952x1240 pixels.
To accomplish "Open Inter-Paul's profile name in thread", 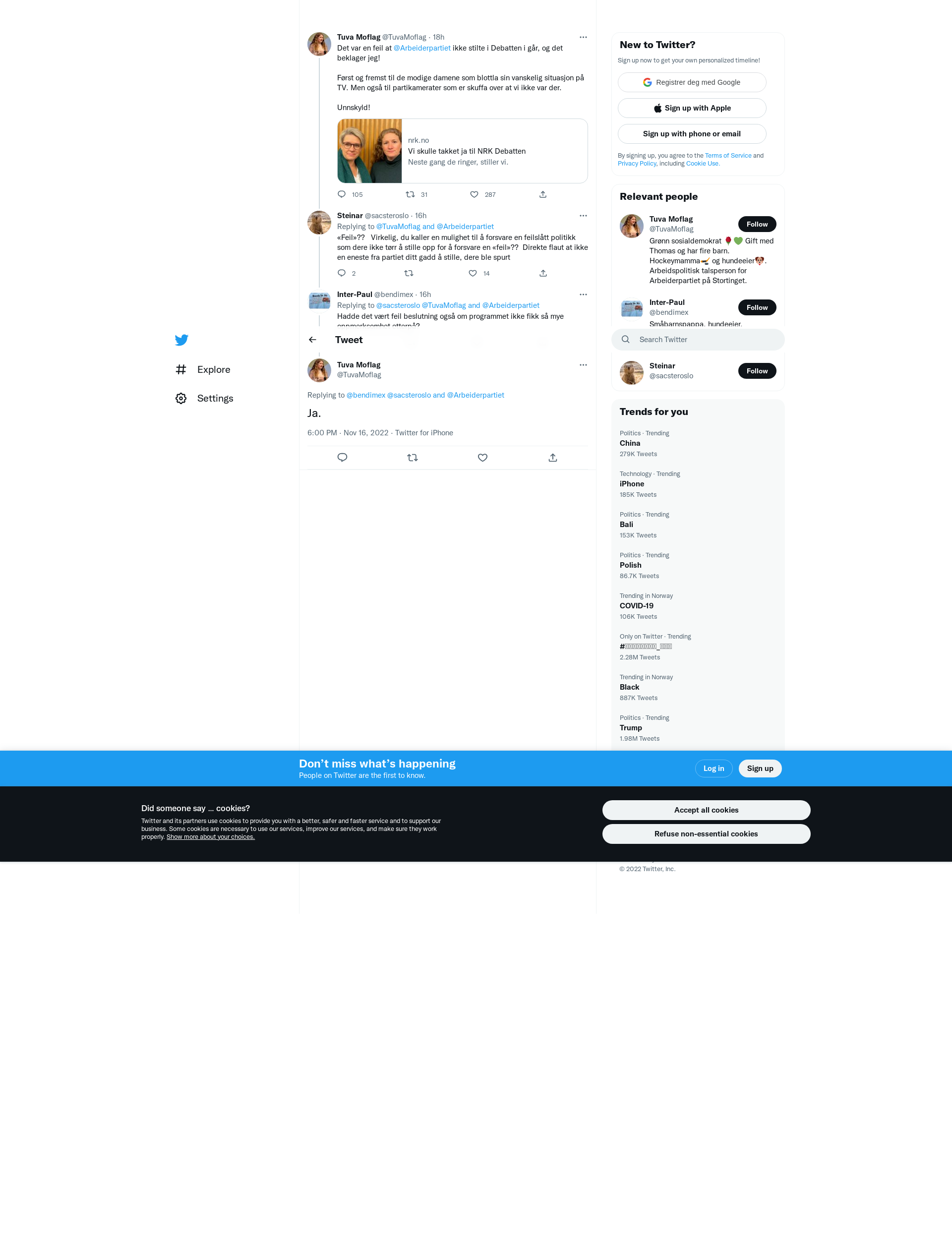I will 355,295.
